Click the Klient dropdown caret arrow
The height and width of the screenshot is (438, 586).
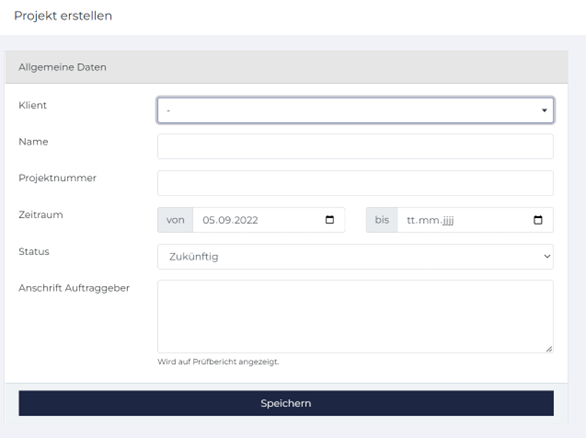(544, 110)
